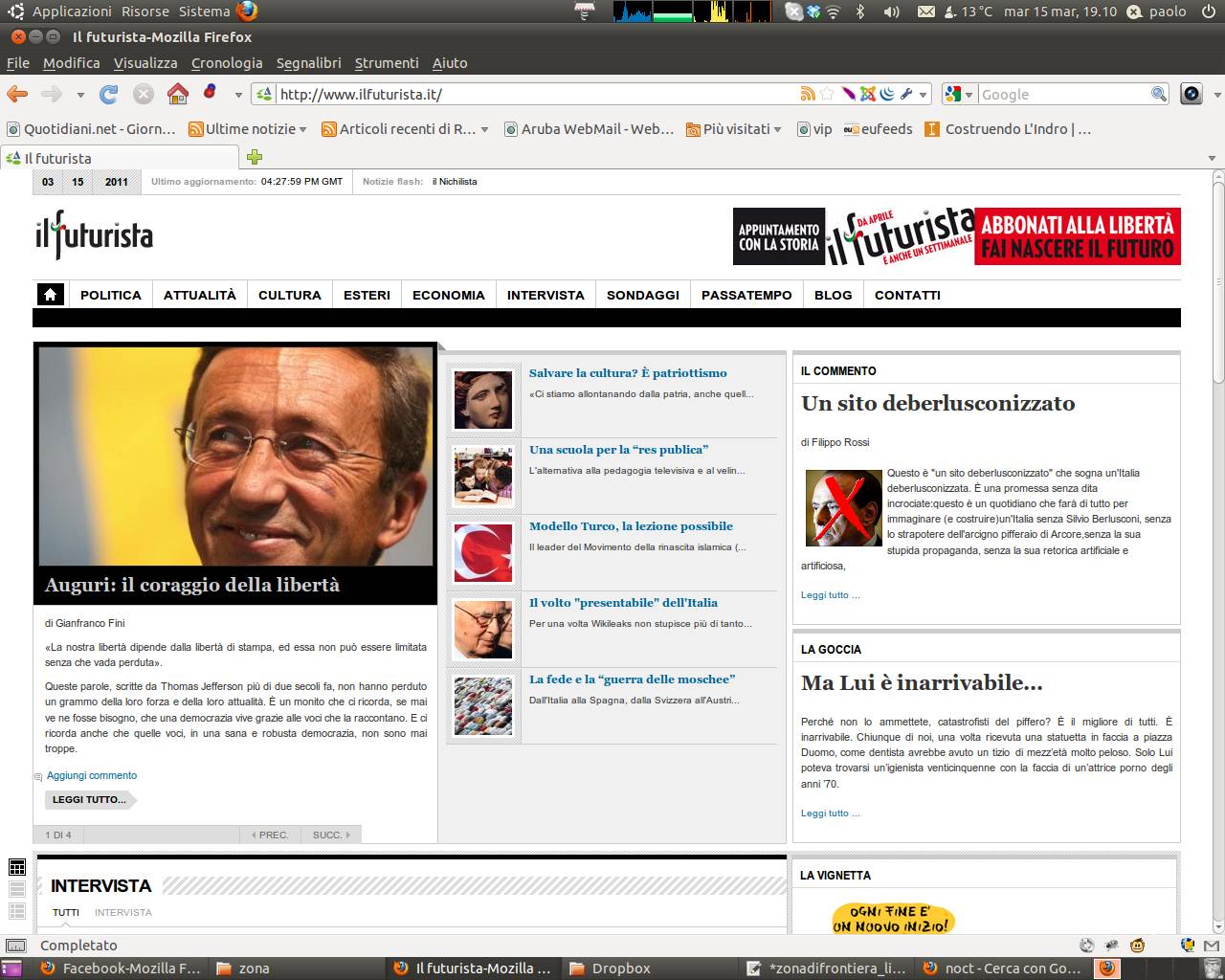The height and width of the screenshot is (980, 1225).
Task: Click into the Google search field
Action: 1063,94
